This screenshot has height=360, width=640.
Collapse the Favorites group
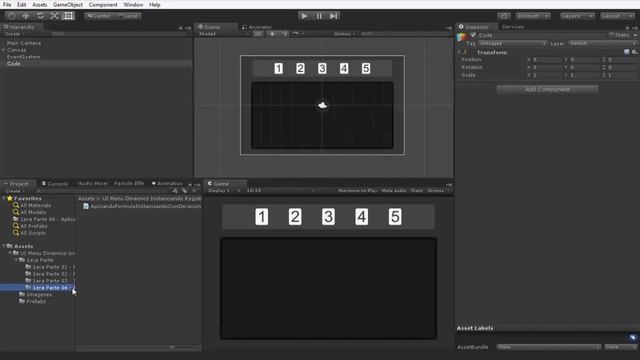(4, 198)
